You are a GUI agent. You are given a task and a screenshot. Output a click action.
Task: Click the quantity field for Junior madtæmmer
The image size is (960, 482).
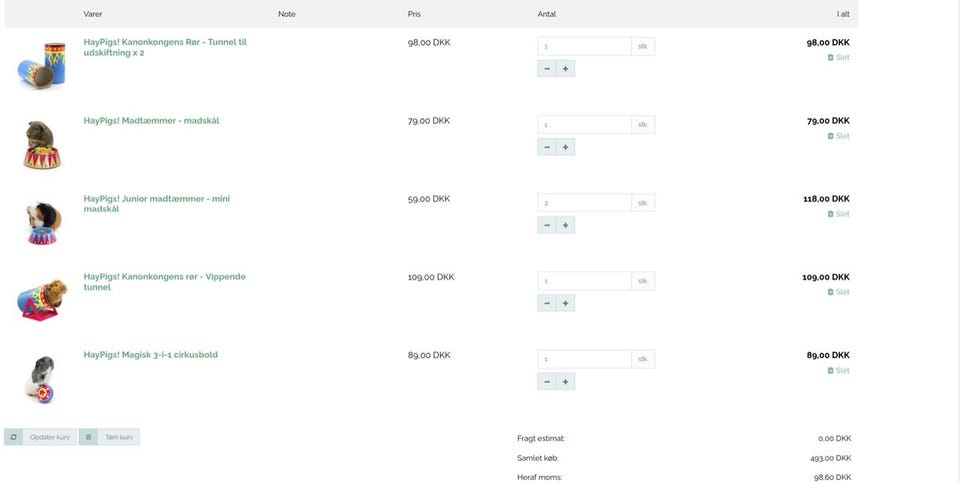[584, 203]
